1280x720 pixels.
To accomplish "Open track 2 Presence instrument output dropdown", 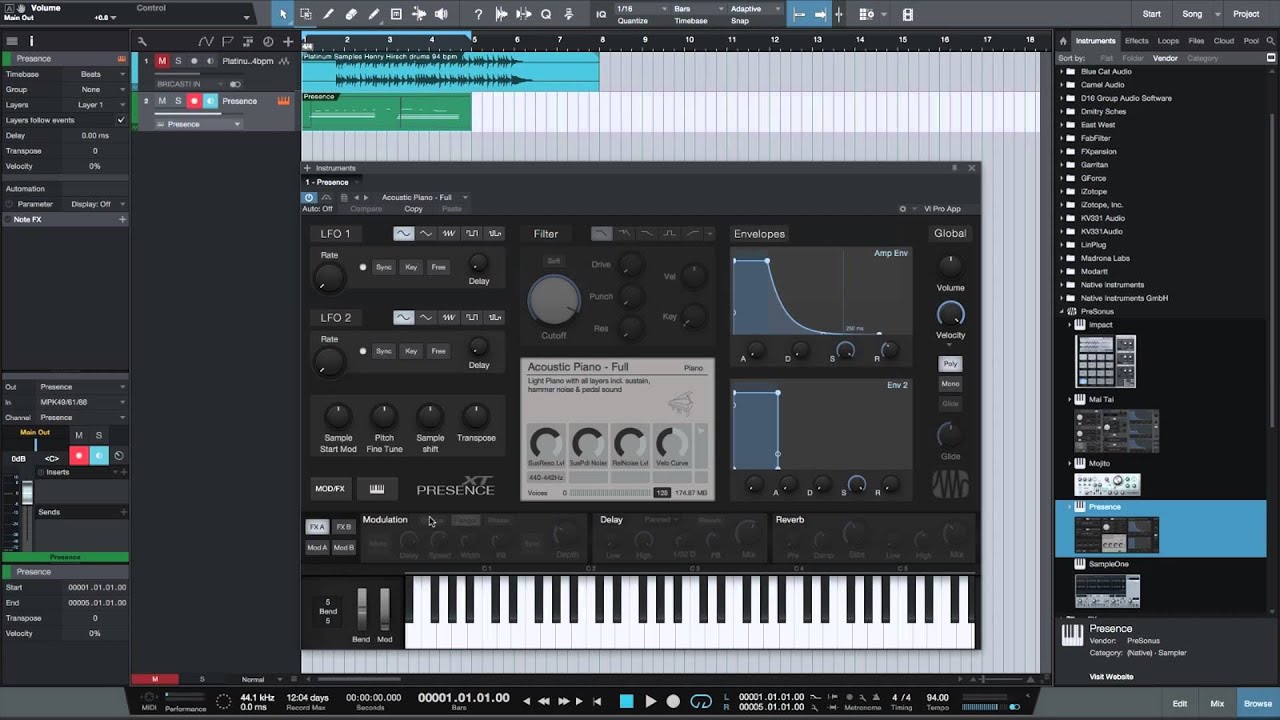I will (x=198, y=124).
